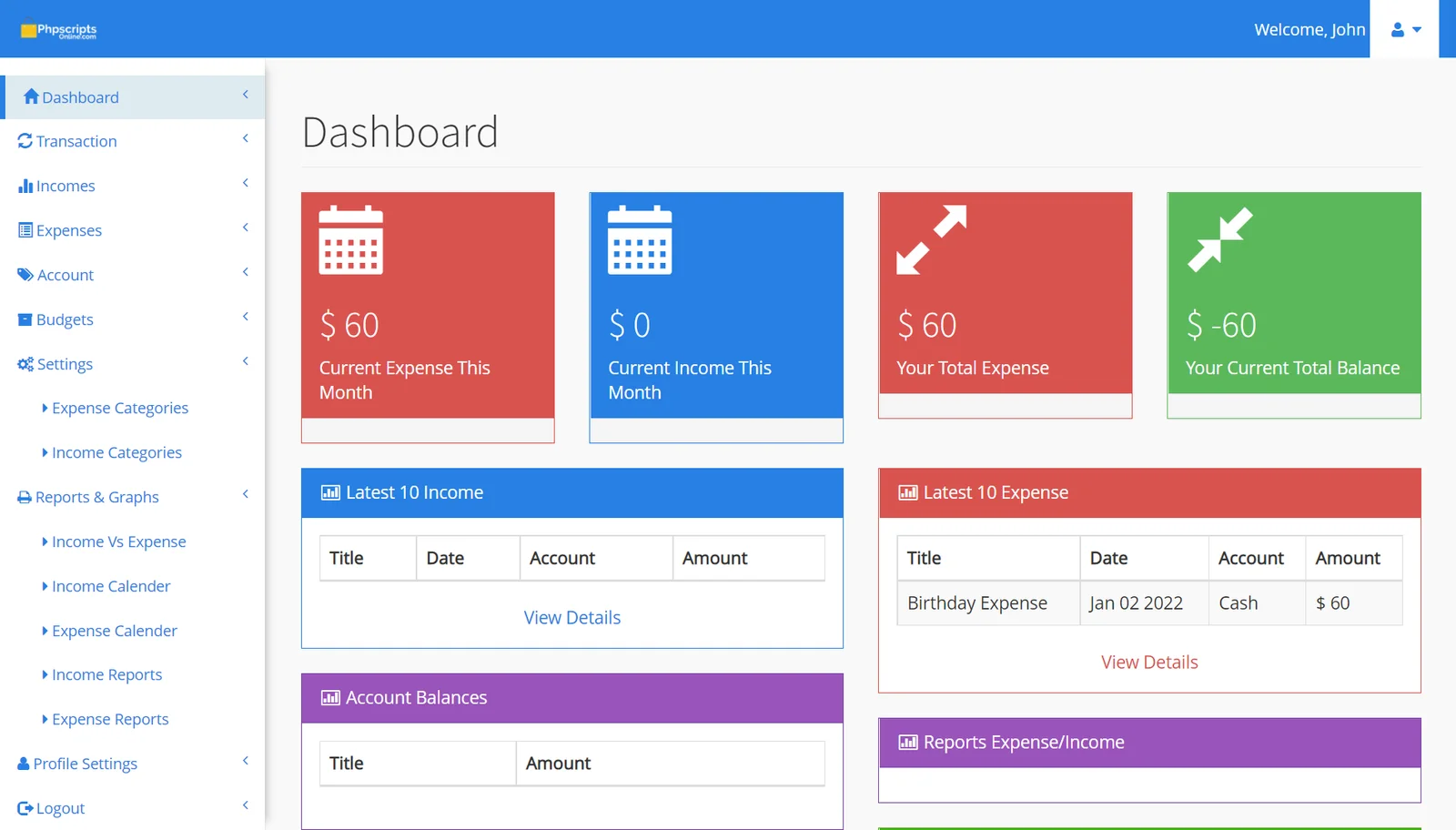Click the Reports & Graphs printer icon
1456x830 pixels.
[25, 497]
